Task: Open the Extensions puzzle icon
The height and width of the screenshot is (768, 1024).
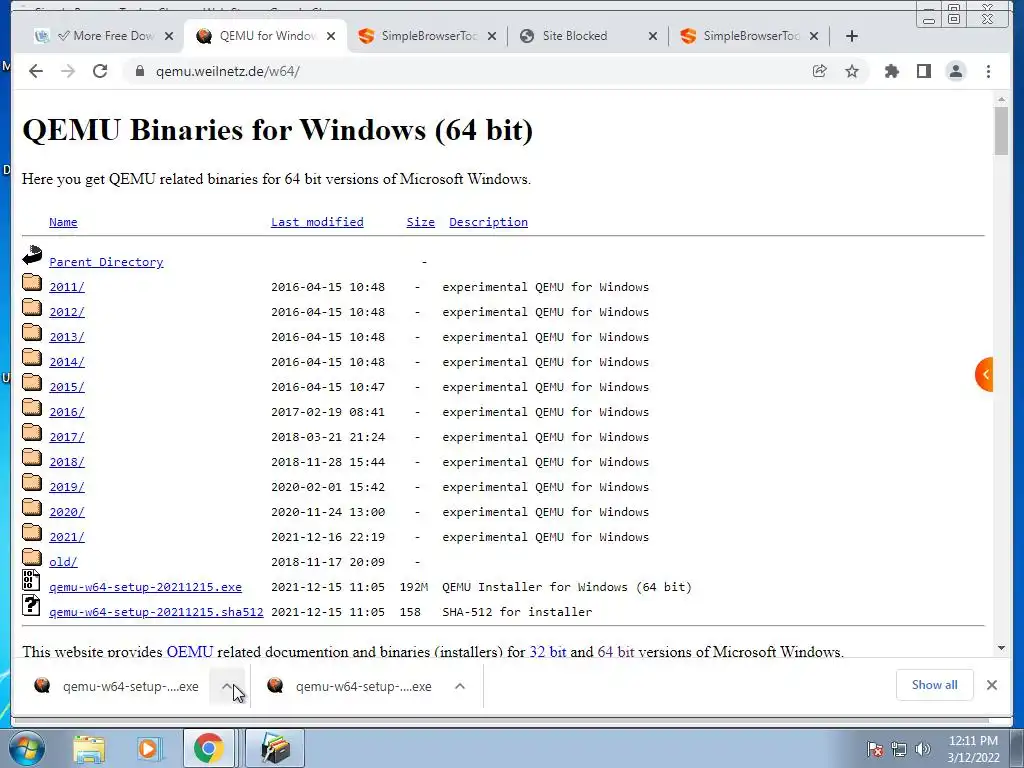Action: pos(891,71)
